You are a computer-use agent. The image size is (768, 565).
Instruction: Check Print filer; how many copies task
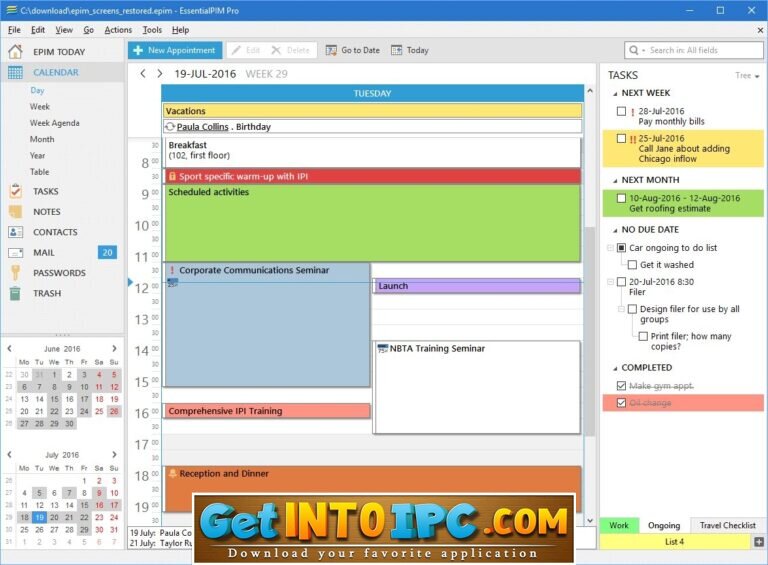[x=643, y=336]
